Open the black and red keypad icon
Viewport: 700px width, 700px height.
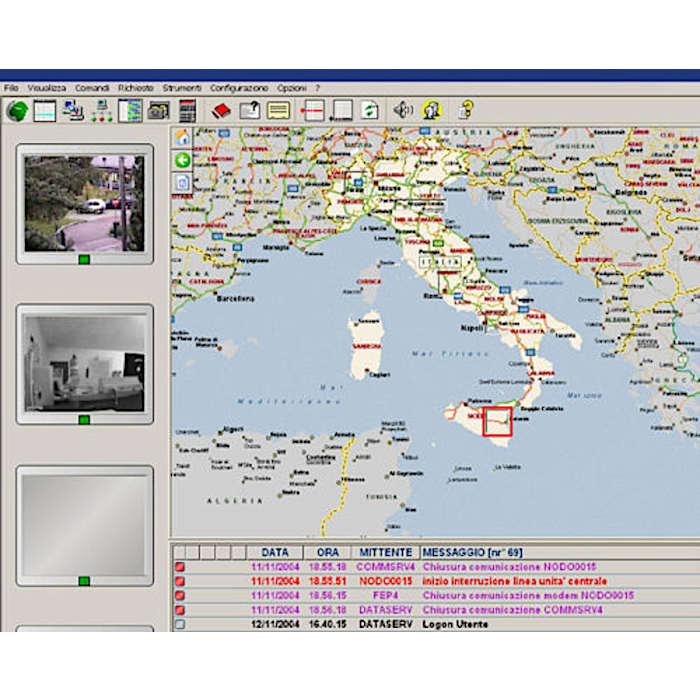[187, 111]
